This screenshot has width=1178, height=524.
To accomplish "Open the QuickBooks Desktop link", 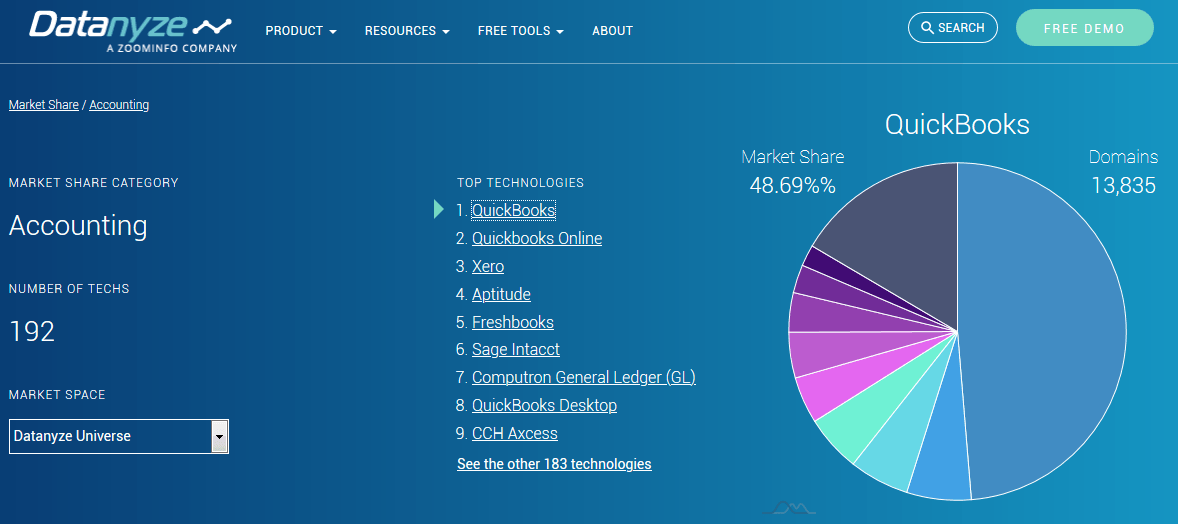I will (x=544, y=405).
